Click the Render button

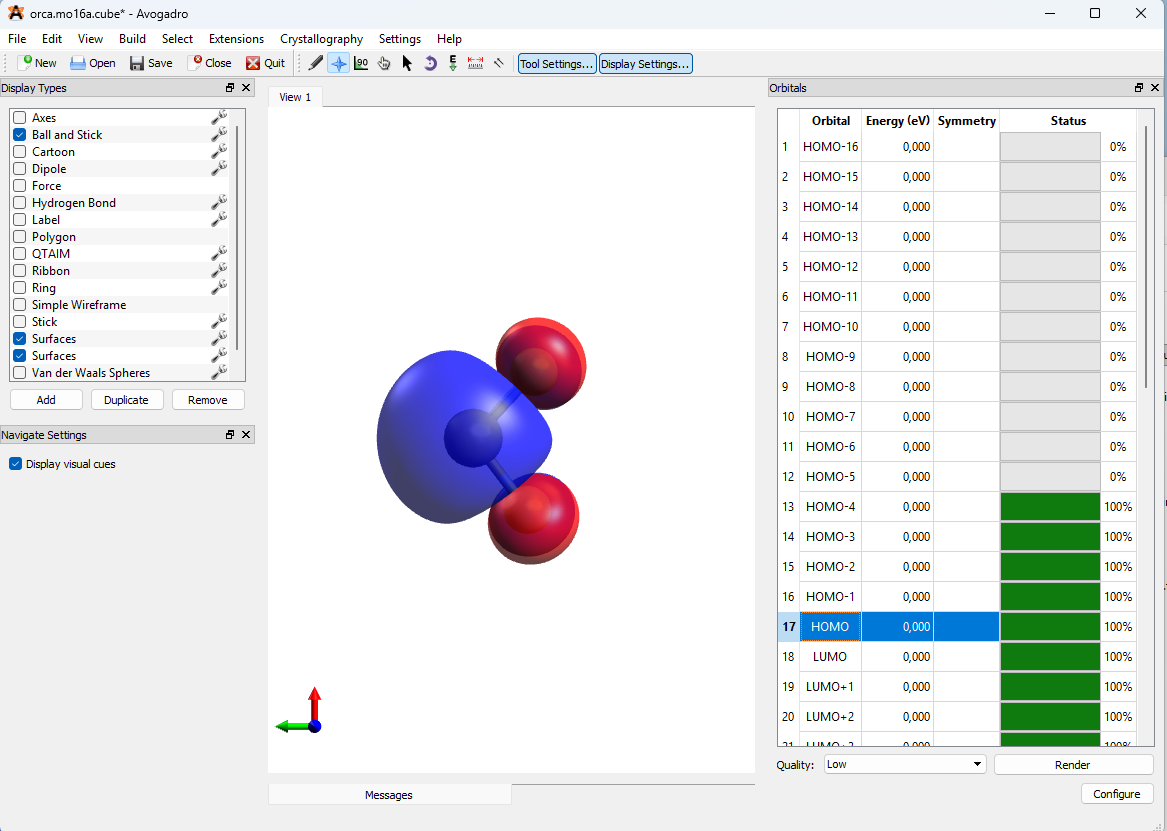[1072, 764]
